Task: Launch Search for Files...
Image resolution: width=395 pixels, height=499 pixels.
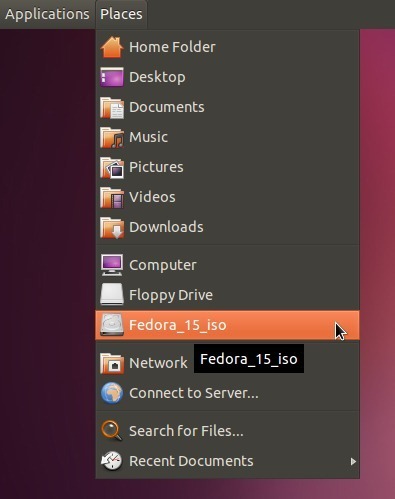Action: click(x=227, y=431)
